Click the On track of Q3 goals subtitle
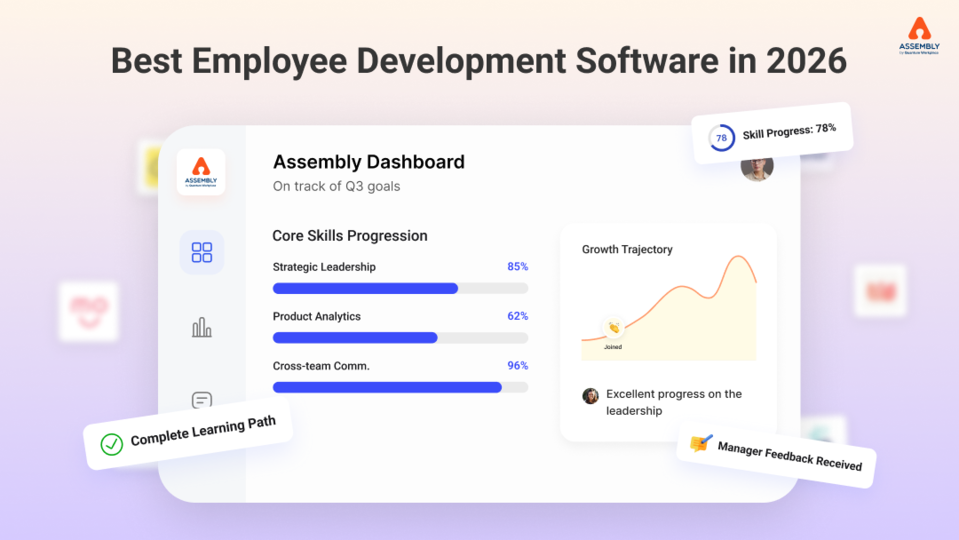The height and width of the screenshot is (540, 959). (x=336, y=187)
